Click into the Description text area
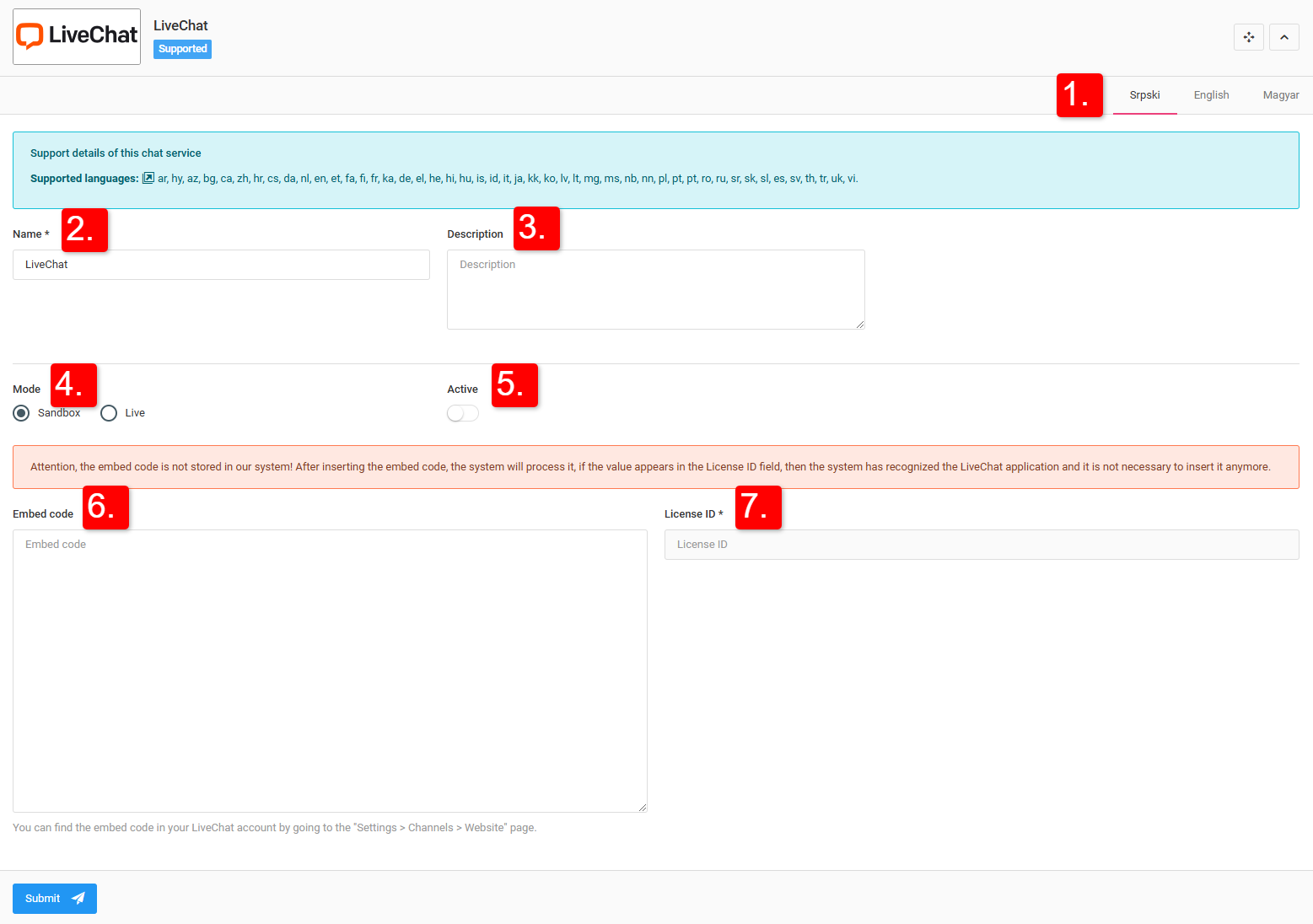 [x=655, y=289]
